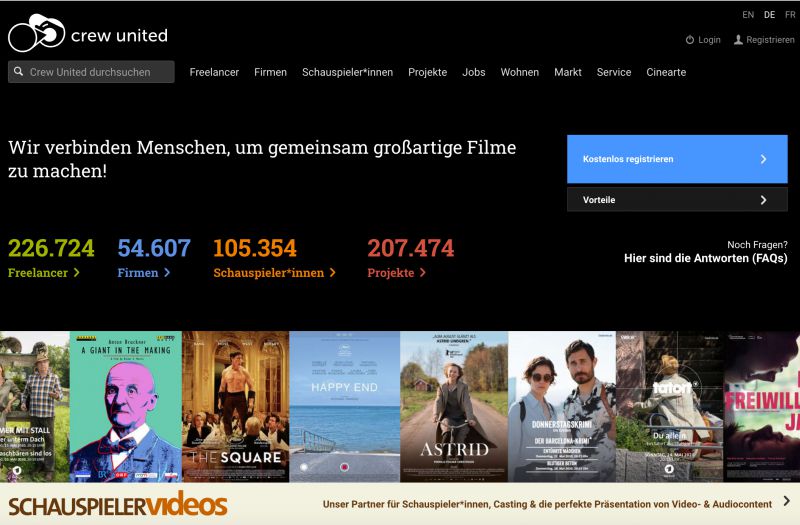
Task: Select DE language option
Action: (x=769, y=15)
